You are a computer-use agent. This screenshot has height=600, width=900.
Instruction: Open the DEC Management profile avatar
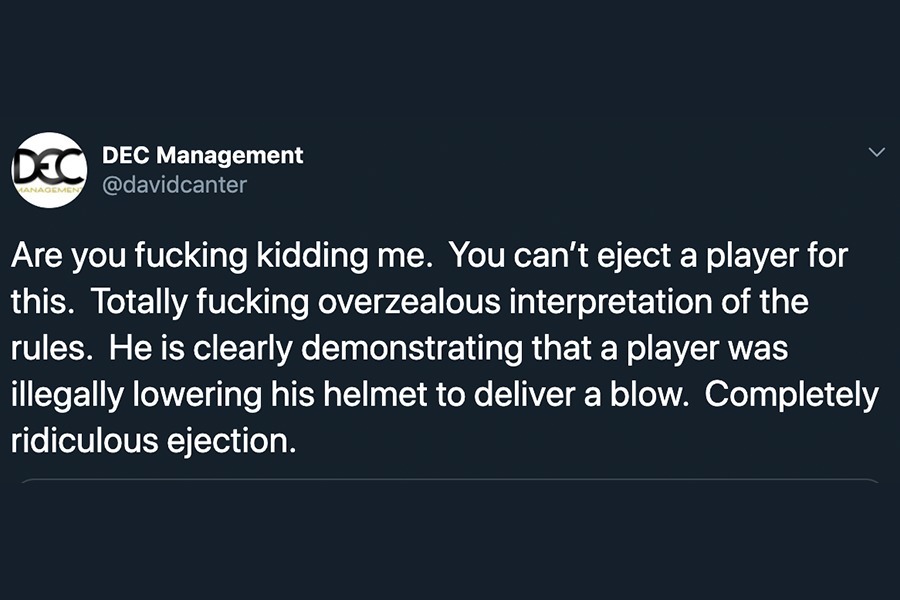[49, 170]
